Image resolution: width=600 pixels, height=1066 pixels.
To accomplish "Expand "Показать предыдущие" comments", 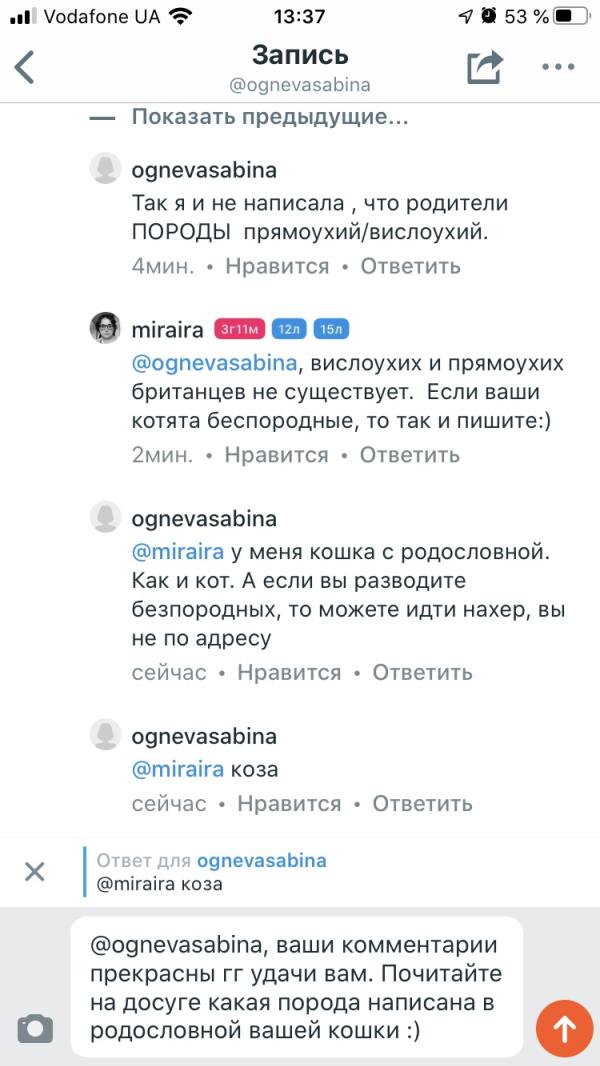I will 270,117.
